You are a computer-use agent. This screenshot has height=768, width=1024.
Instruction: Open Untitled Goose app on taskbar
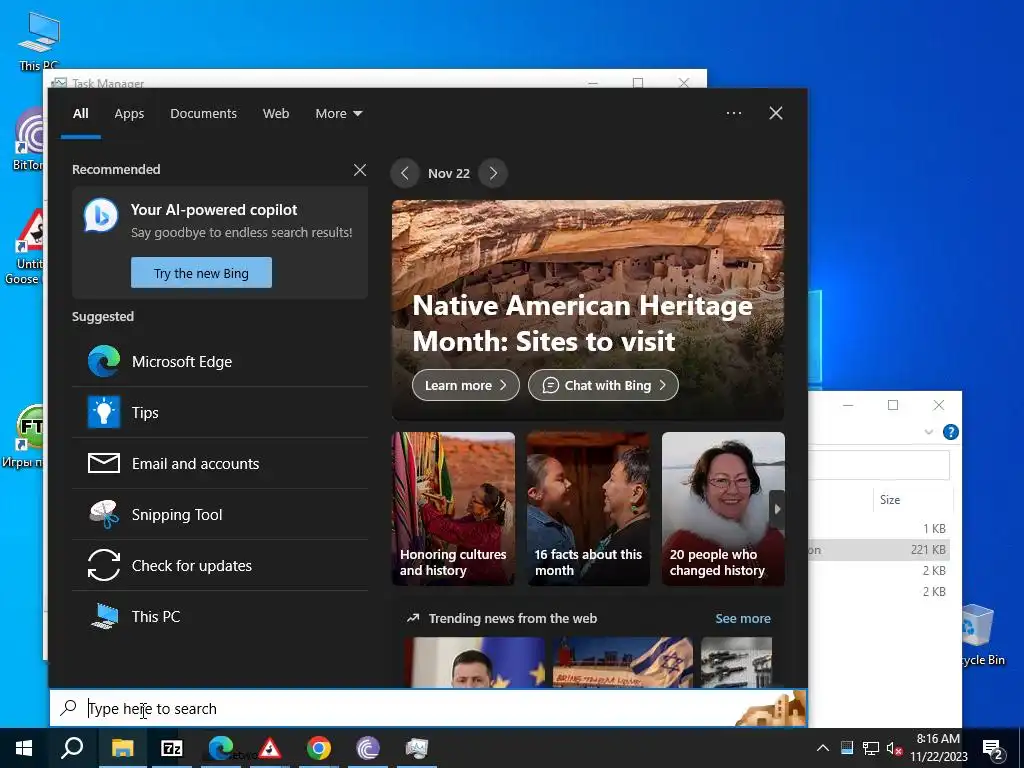(x=270, y=748)
